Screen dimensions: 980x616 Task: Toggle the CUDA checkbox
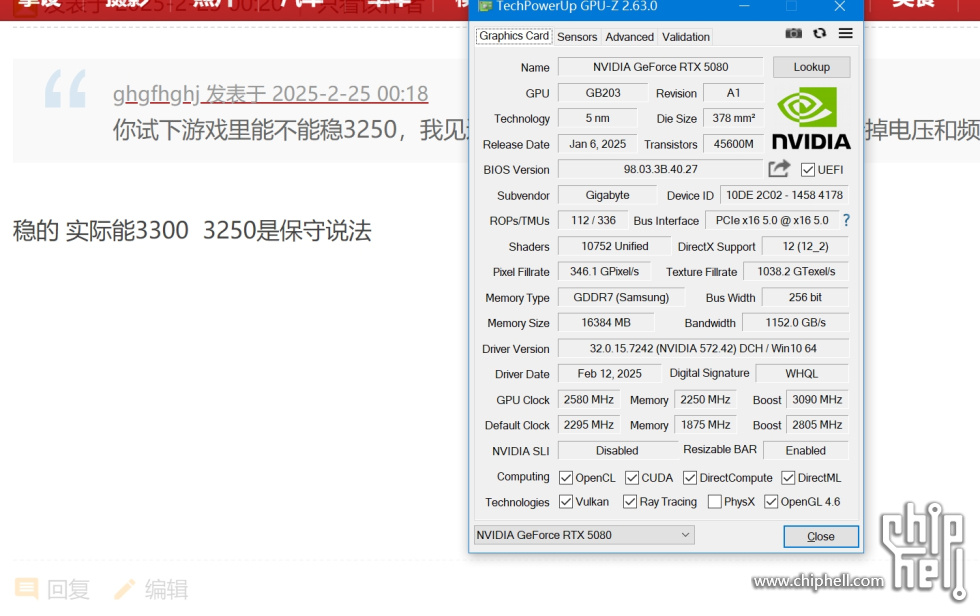point(632,478)
